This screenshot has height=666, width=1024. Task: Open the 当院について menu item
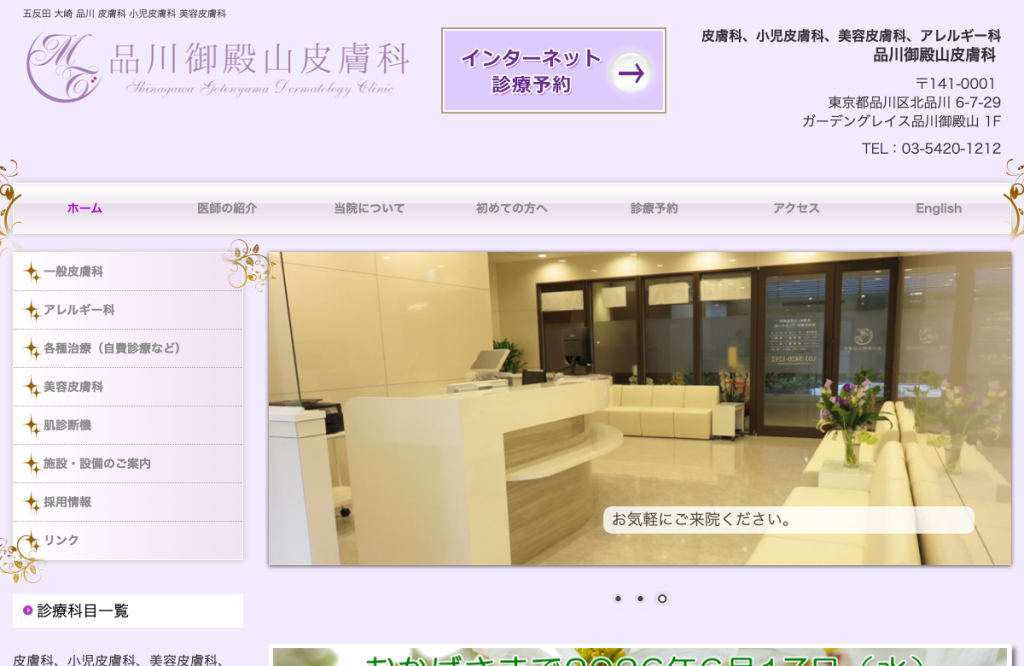coord(369,208)
